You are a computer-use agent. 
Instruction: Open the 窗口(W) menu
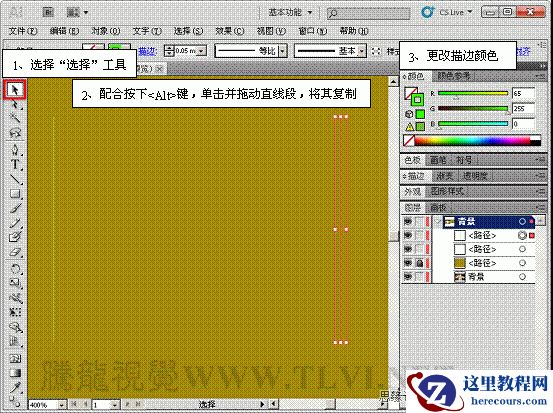coord(312,31)
